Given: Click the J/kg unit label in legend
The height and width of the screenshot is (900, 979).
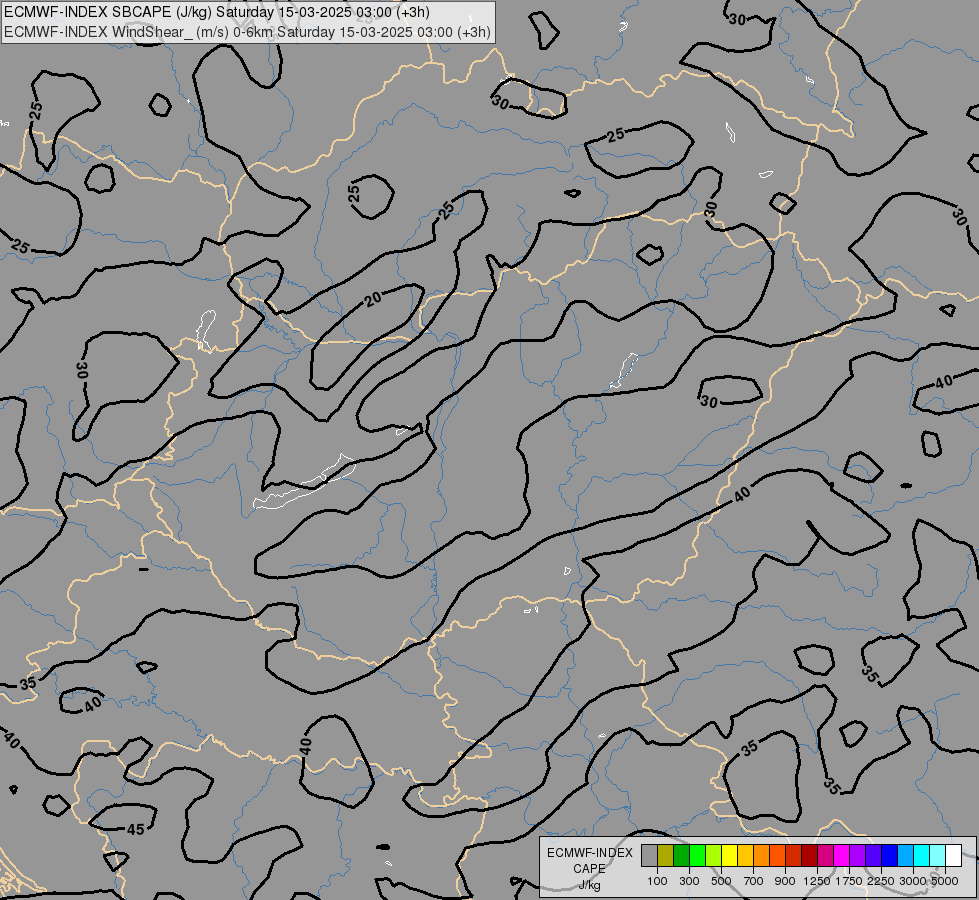Looking at the screenshot, I should point(589,885).
